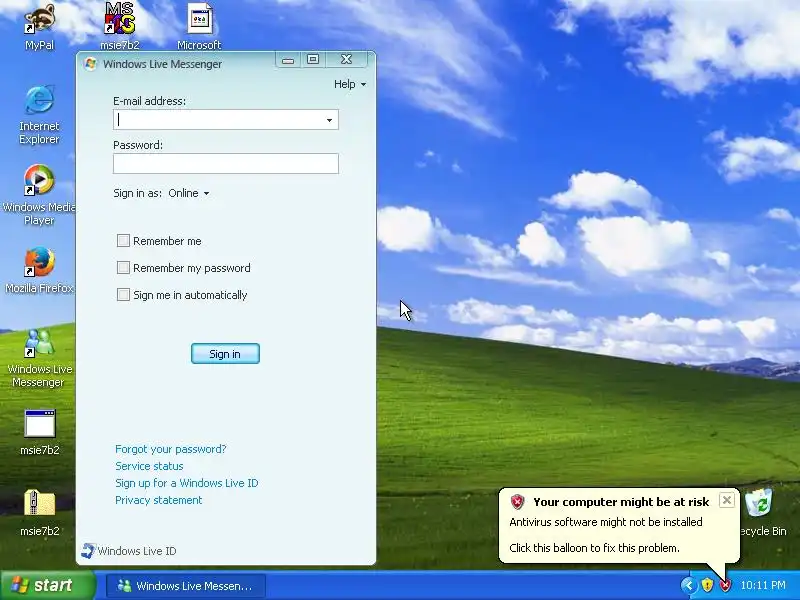Image resolution: width=800 pixels, height=600 pixels.
Task: Close the security warning balloon
Action: click(727, 500)
